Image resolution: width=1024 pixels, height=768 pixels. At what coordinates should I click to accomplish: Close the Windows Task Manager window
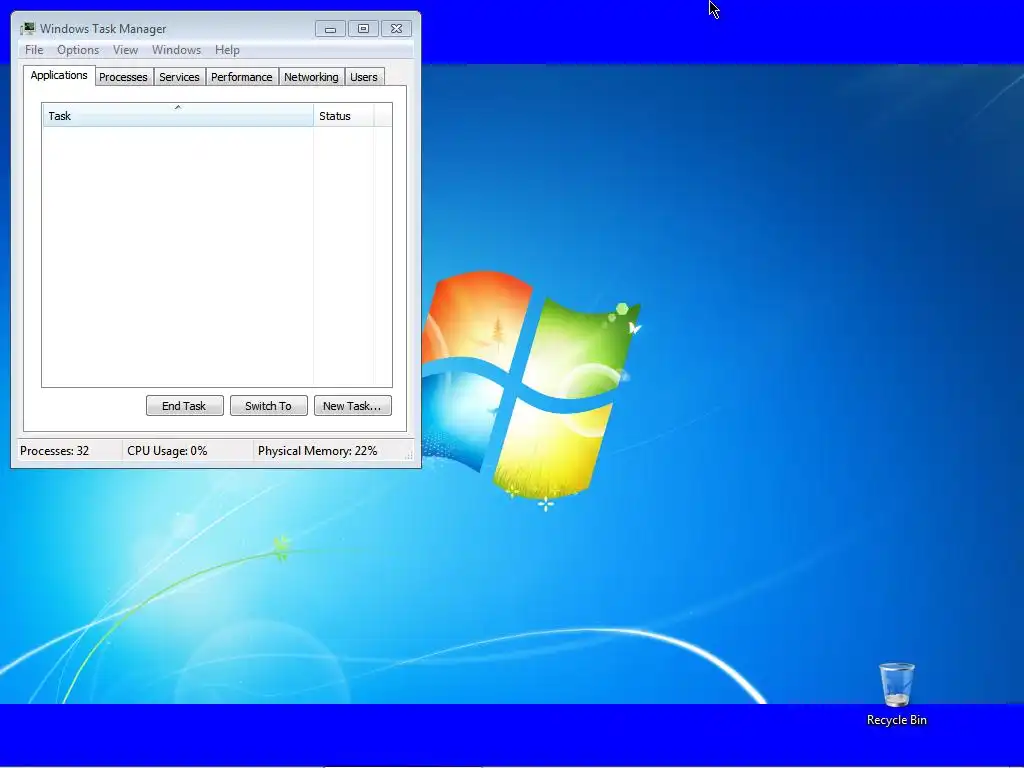396,29
